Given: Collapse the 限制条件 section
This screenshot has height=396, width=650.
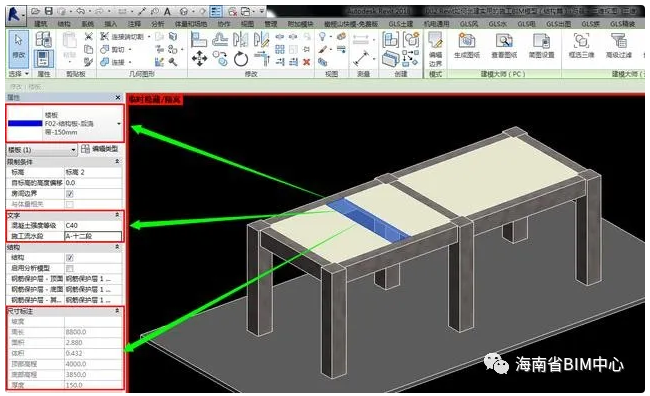Looking at the screenshot, I should pos(117,161).
